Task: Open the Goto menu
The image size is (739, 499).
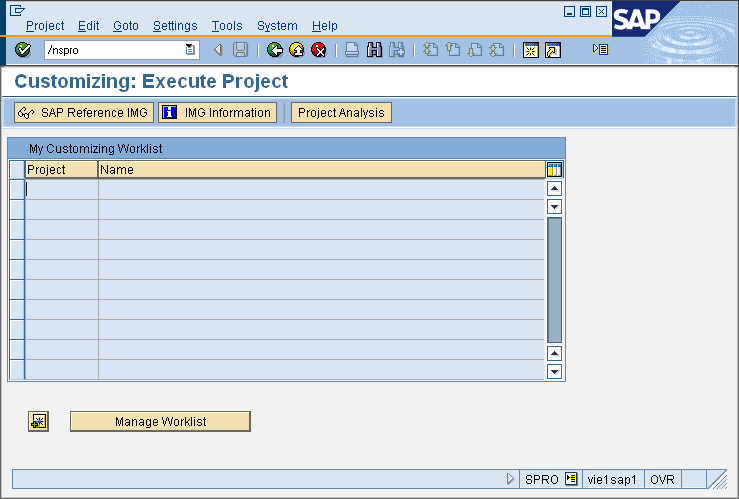Action: [x=126, y=26]
